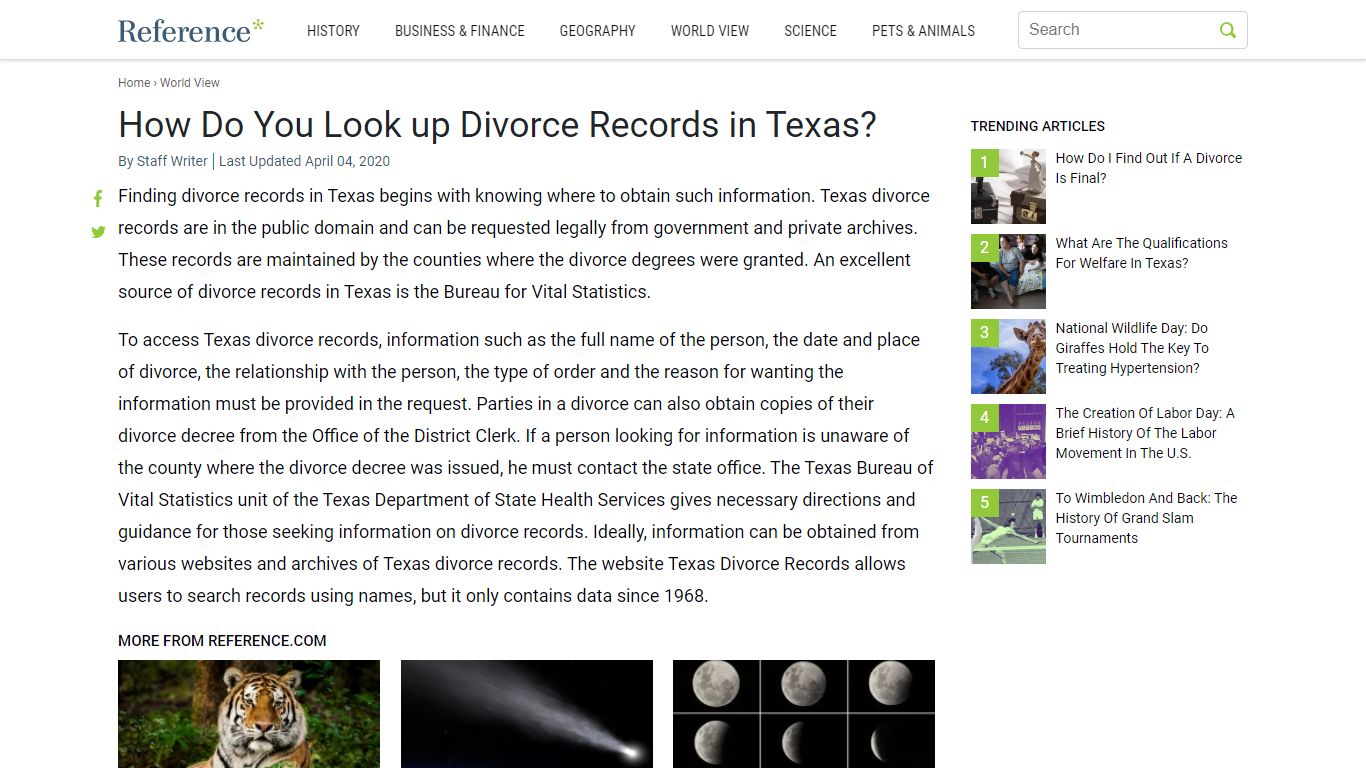The height and width of the screenshot is (768, 1366).
Task: Open the Geography menu
Action: [x=598, y=31]
